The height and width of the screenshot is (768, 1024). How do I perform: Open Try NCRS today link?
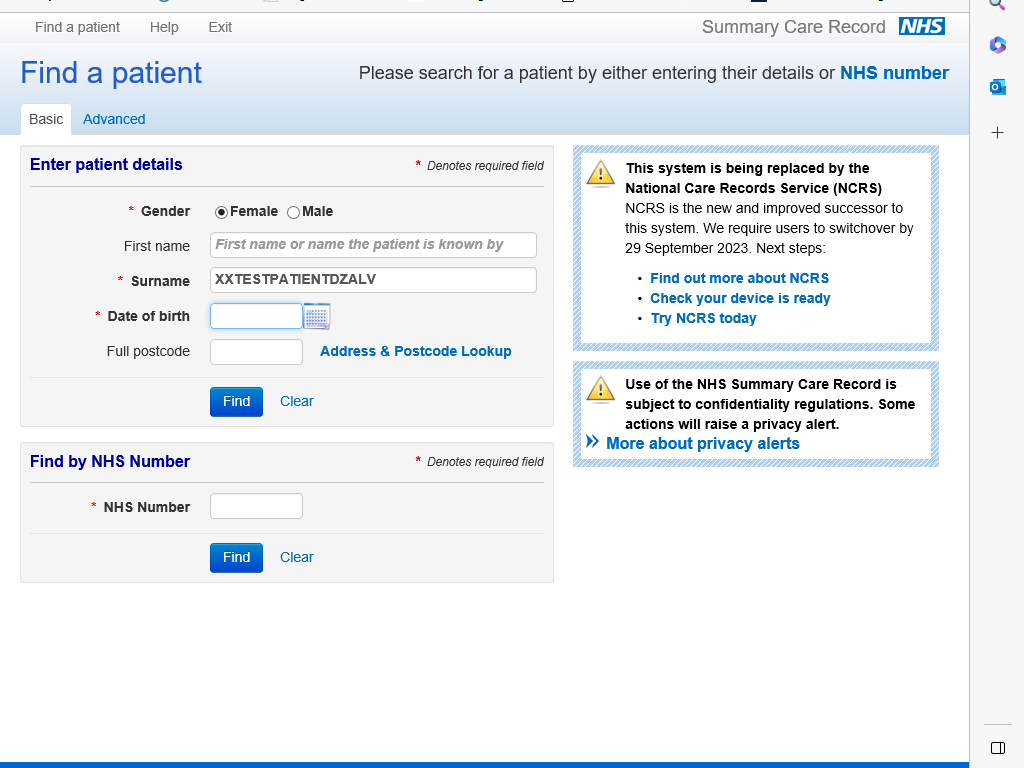[703, 319]
